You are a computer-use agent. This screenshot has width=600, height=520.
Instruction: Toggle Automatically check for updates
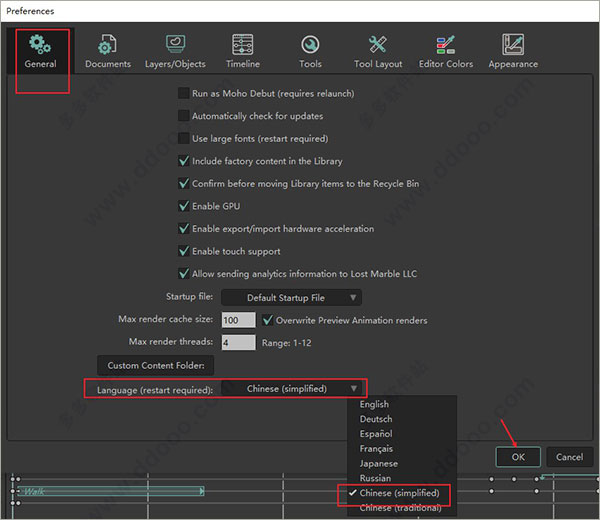184,116
